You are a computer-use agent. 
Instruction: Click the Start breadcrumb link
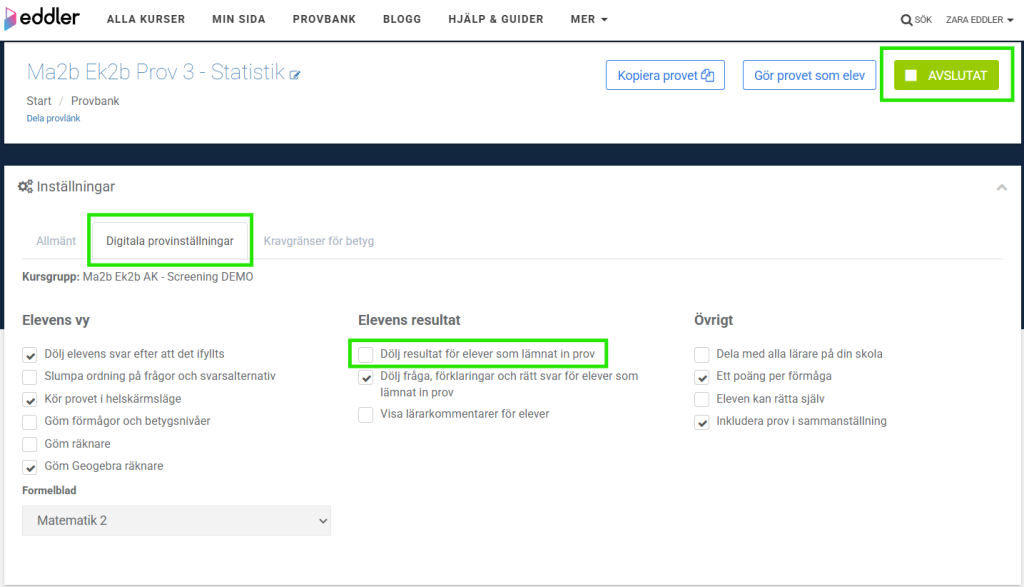(39, 101)
